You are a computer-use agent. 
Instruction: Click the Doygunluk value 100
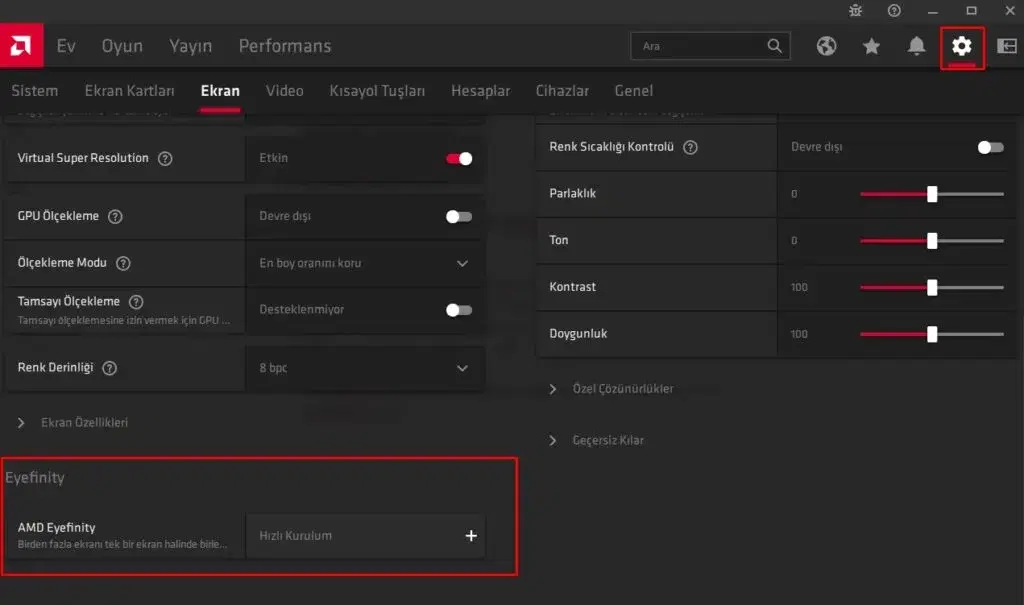799,335
